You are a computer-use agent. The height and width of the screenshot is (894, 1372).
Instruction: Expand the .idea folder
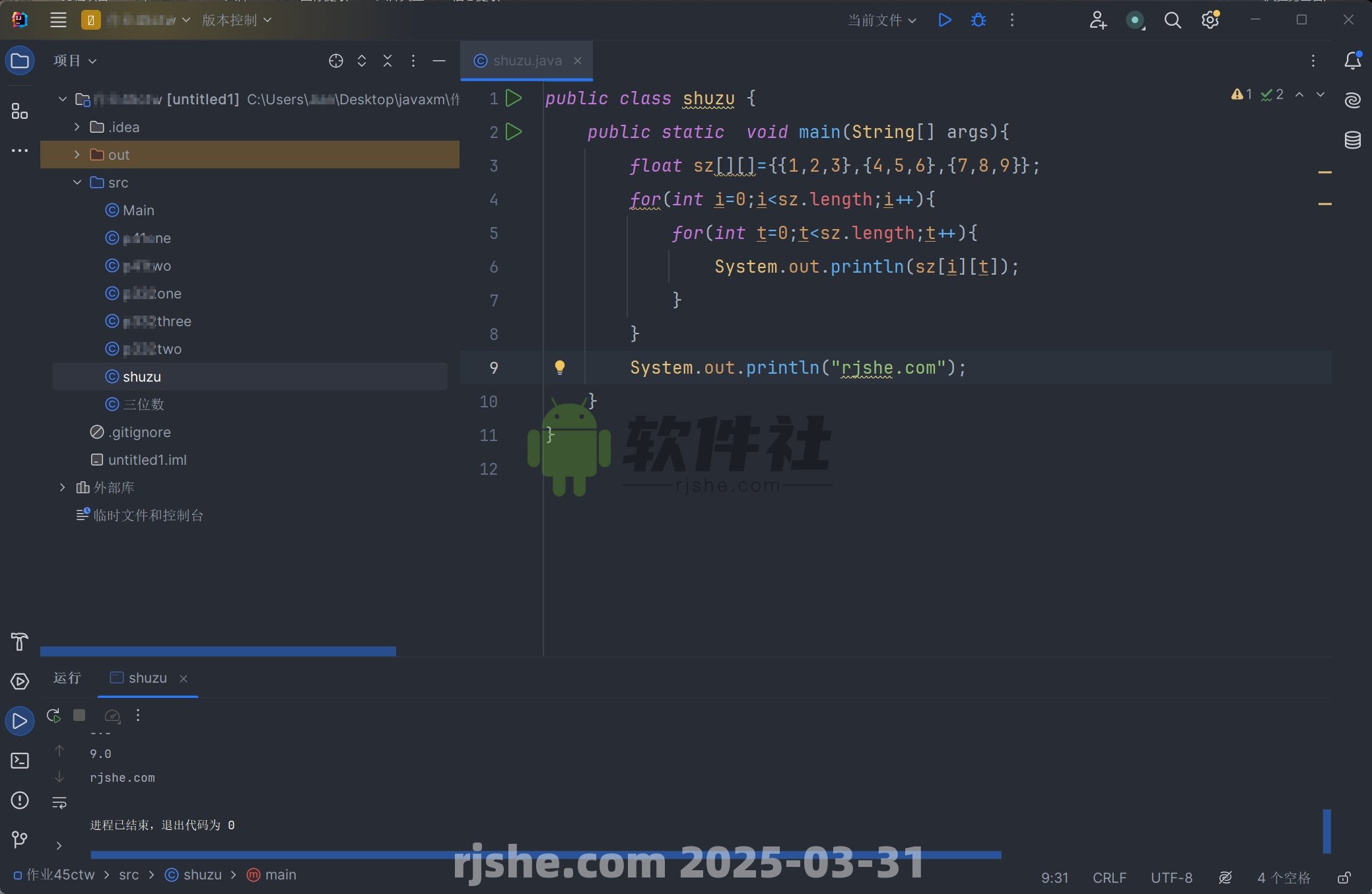(x=77, y=127)
